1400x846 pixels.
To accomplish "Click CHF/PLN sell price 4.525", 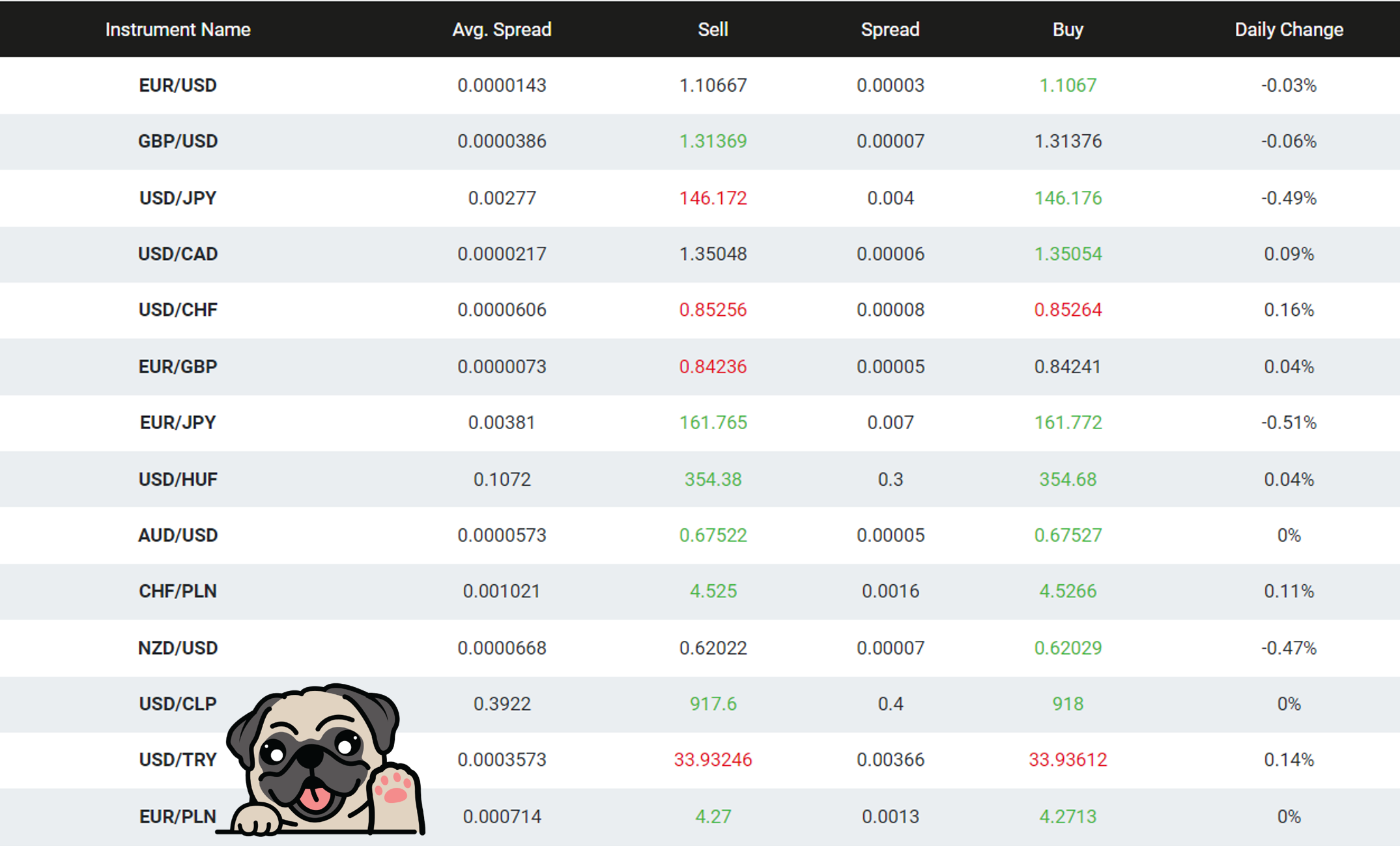I will (713, 591).
